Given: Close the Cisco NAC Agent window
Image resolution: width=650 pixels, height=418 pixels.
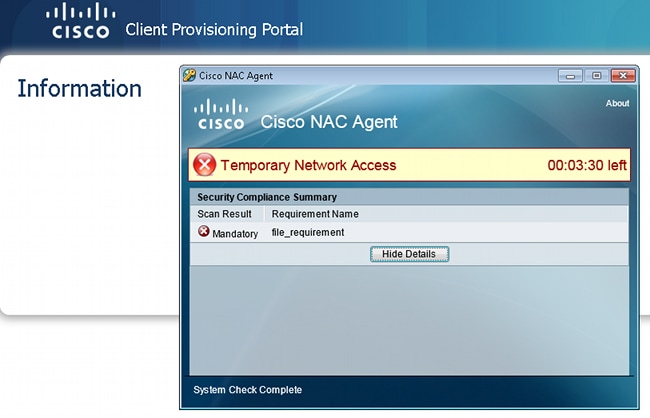Looking at the screenshot, I should click(623, 76).
